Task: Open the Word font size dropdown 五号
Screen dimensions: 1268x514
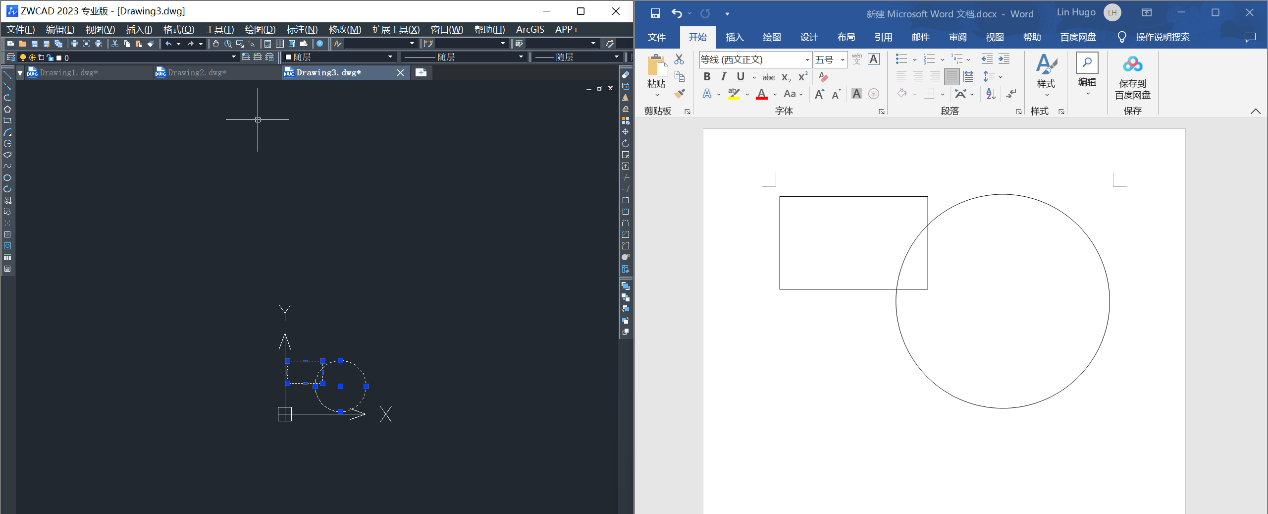Action: coord(843,60)
